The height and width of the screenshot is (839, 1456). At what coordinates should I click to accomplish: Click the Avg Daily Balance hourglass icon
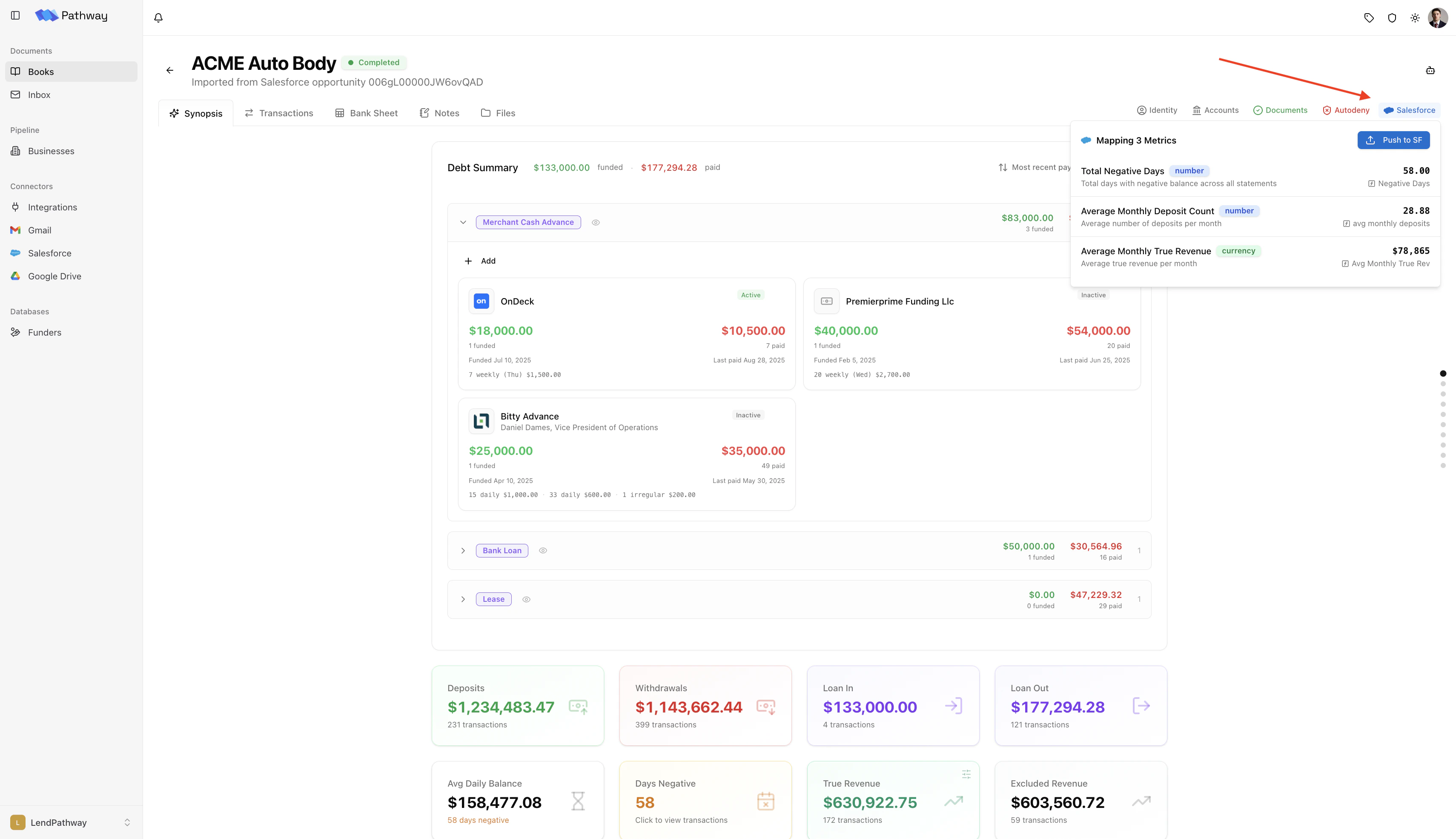coord(578,801)
